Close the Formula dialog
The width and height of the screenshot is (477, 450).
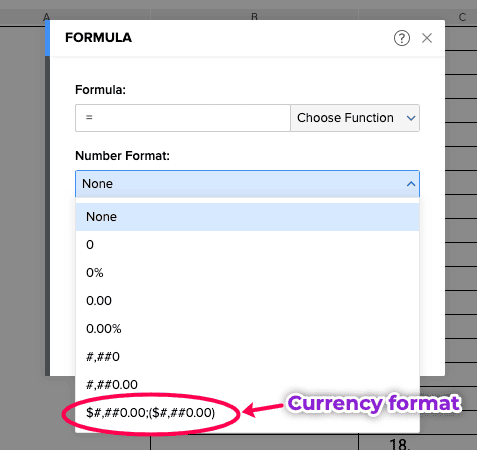(x=427, y=38)
